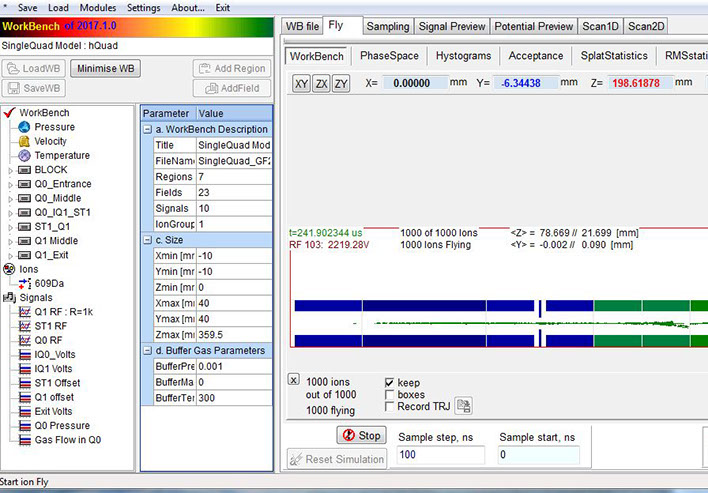Open the Q1 RF signal graph icon
708x493 pixels.
pyautogui.click(x=25, y=311)
